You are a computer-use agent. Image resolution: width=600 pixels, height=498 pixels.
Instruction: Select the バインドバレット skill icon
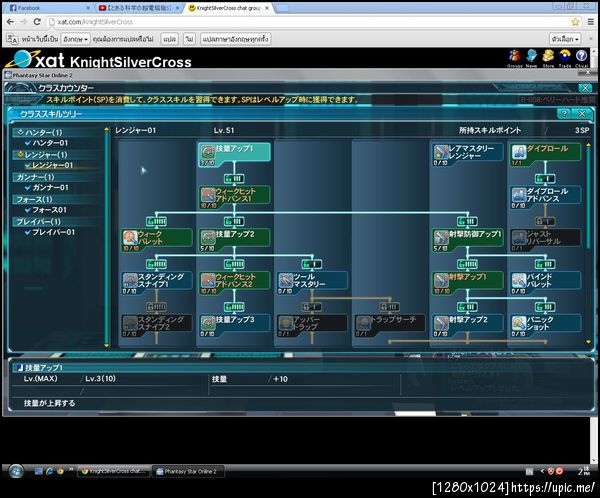(x=519, y=281)
